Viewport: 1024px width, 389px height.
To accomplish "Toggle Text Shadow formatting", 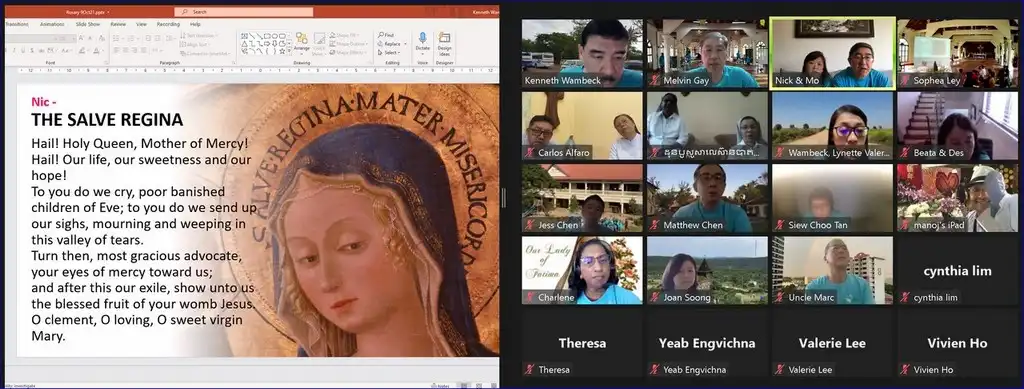I will [32, 50].
